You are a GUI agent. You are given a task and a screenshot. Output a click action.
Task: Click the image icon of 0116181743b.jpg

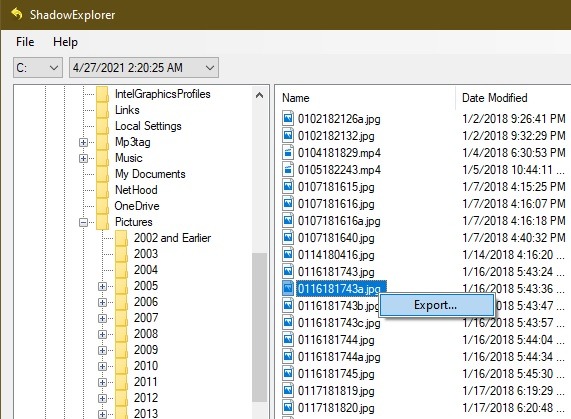(288, 305)
